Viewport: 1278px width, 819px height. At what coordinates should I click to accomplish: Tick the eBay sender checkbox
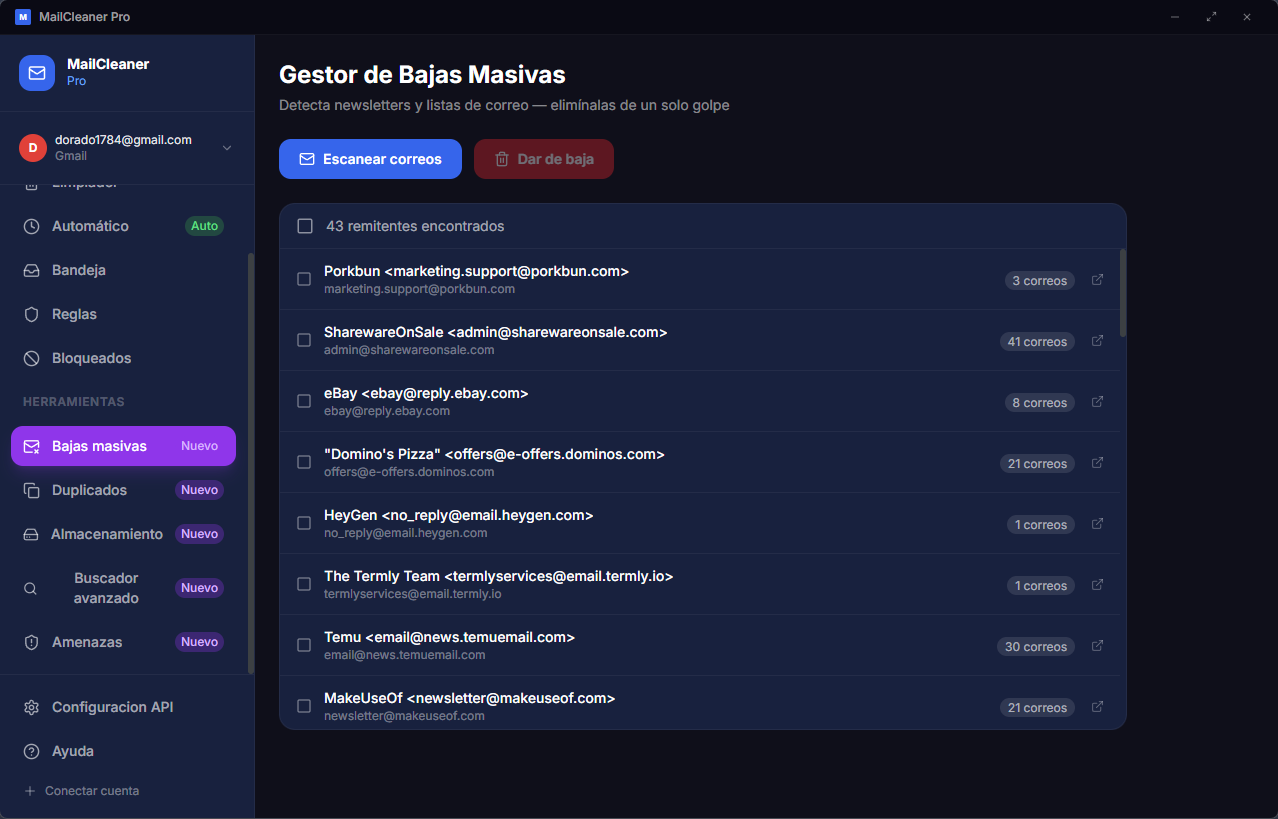[x=304, y=401]
